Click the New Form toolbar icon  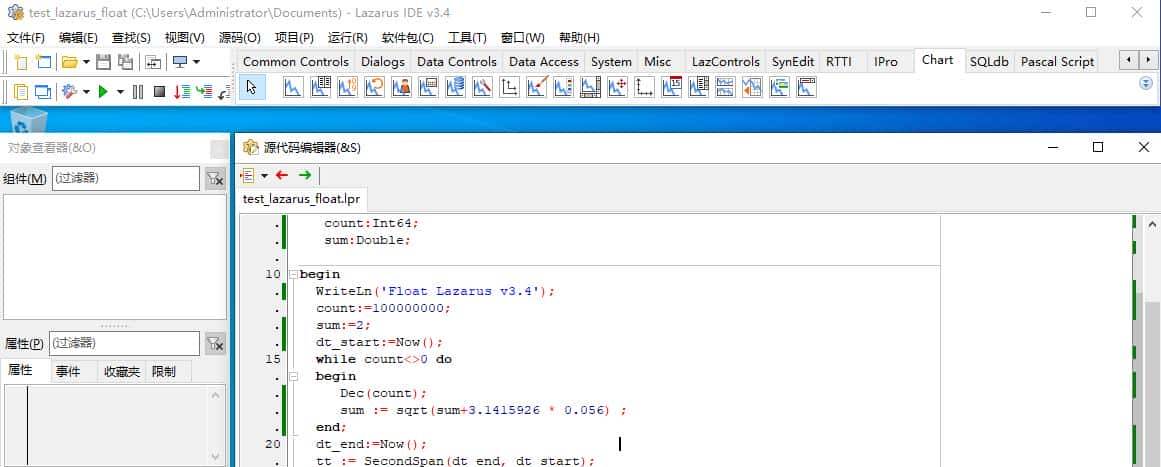pos(44,62)
